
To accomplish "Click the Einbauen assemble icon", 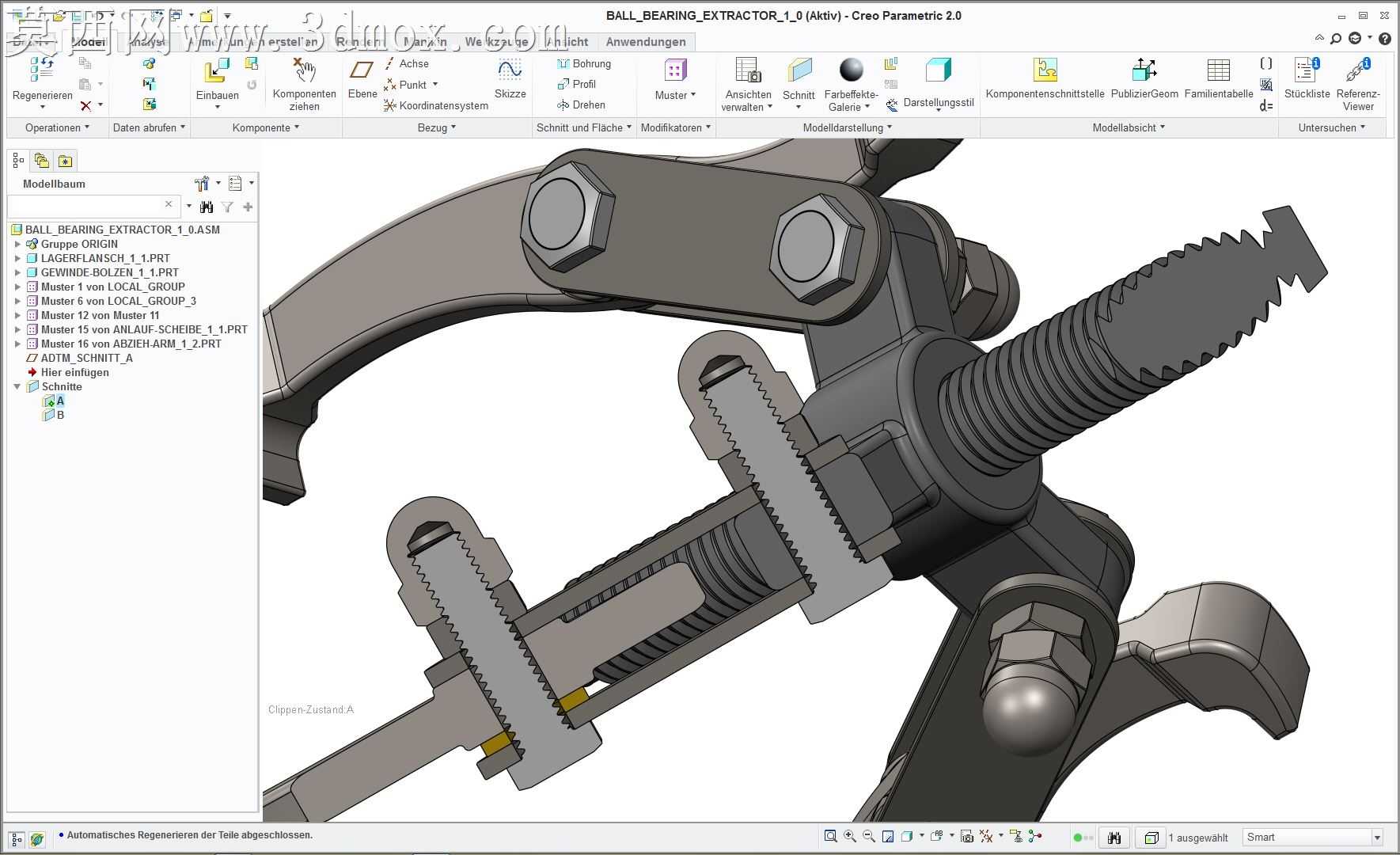I will coord(217,71).
